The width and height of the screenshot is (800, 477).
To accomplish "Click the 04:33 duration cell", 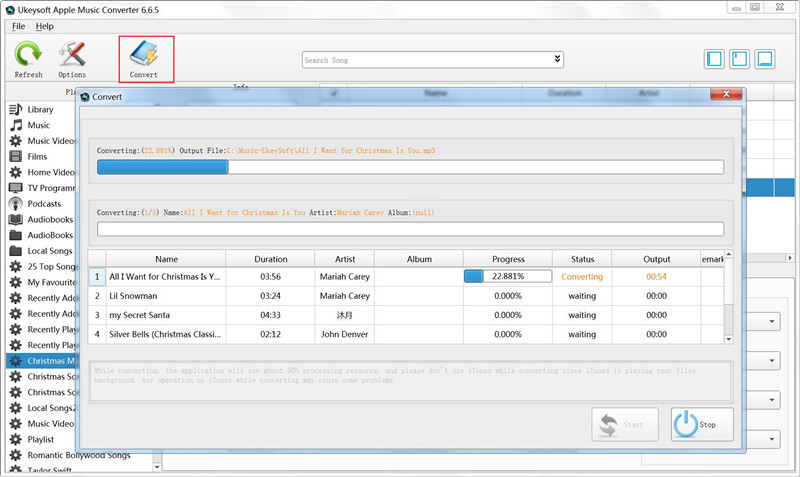I will tap(270, 315).
